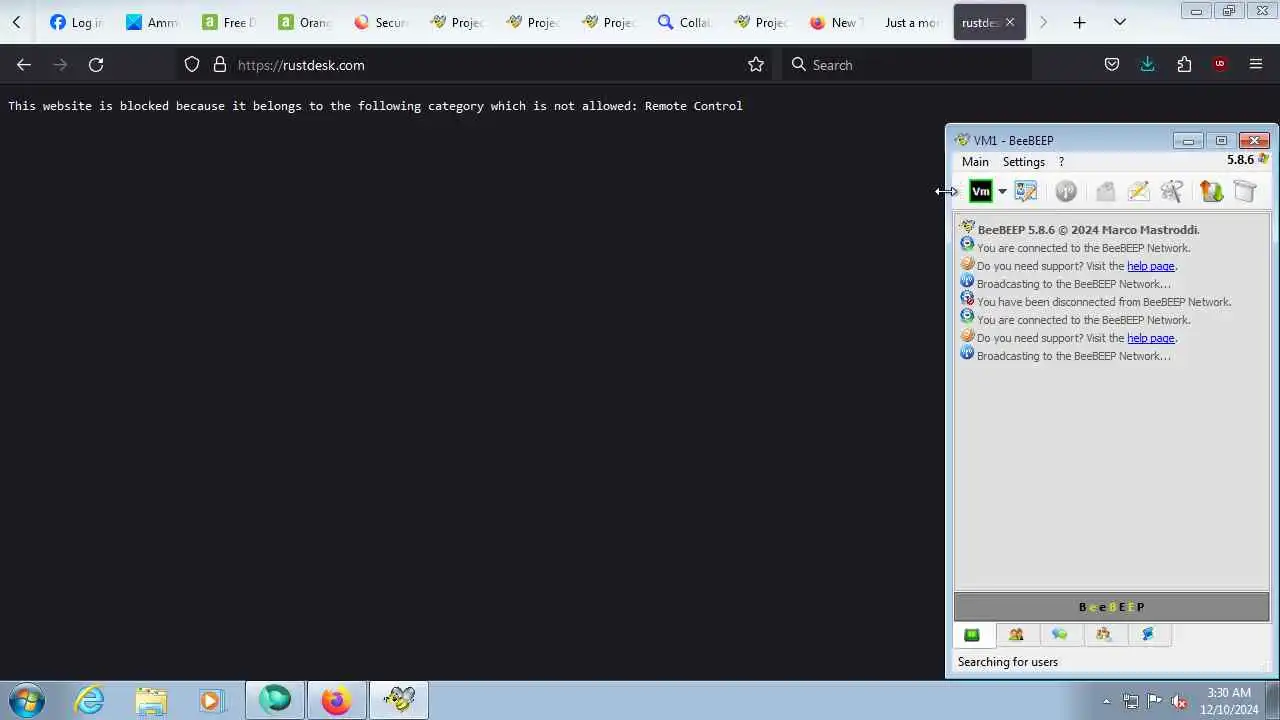This screenshot has width=1280, height=720.
Task: Go back with Firefox back arrow
Action: [x=24, y=65]
